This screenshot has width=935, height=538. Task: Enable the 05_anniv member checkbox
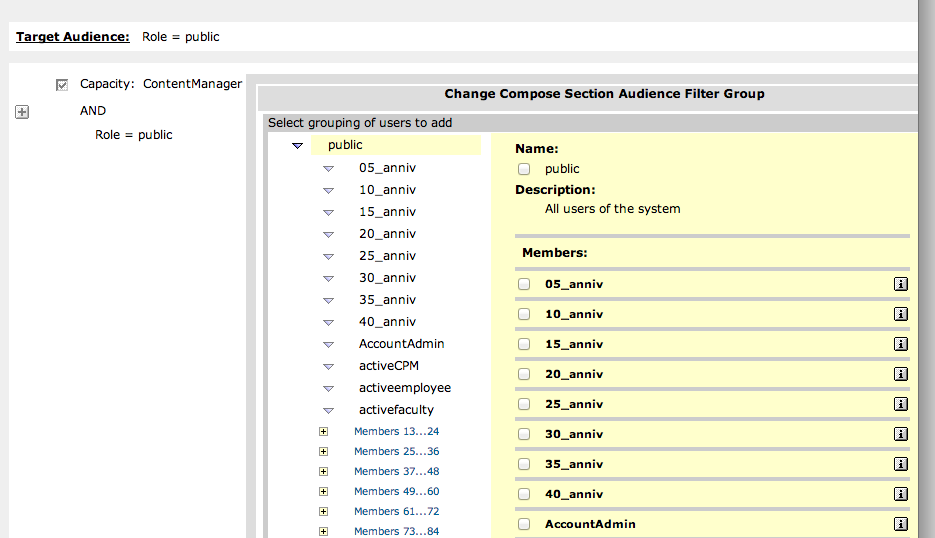click(524, 284)
